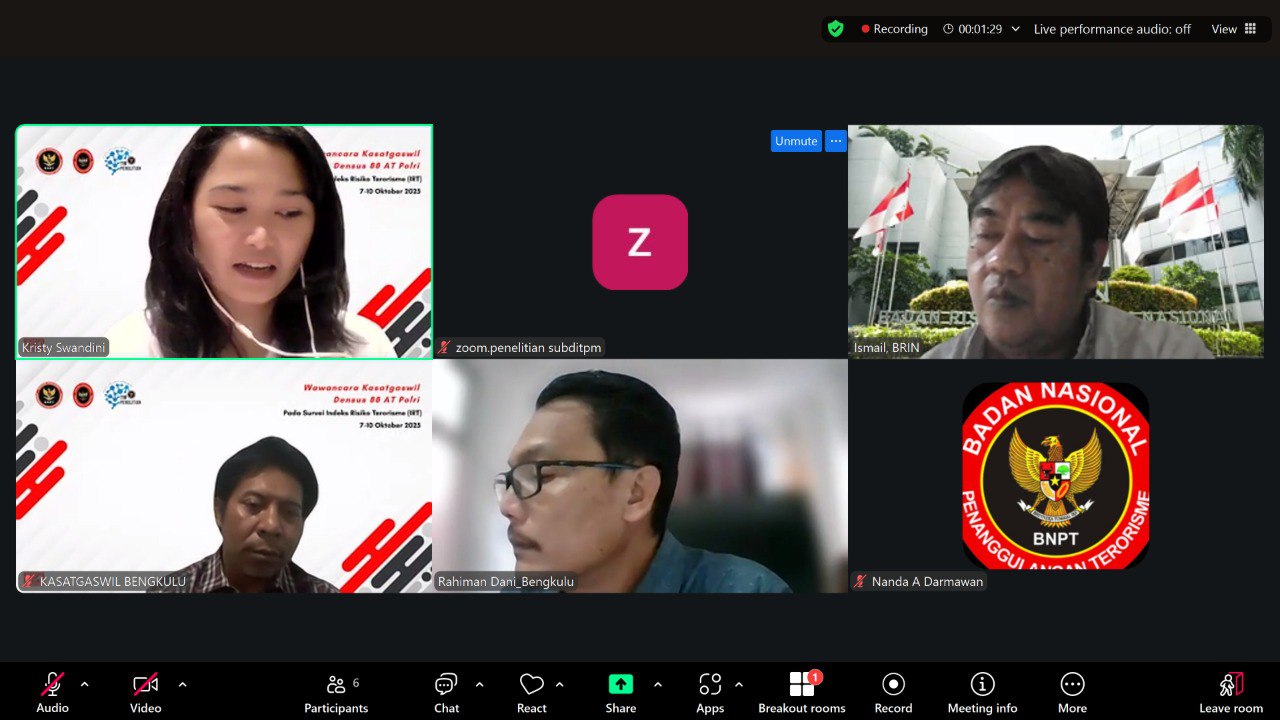The height and width of the screenshot is (720, 1280).
Task: Click the blue Unmute button
Action: click(x=796, y=141)
